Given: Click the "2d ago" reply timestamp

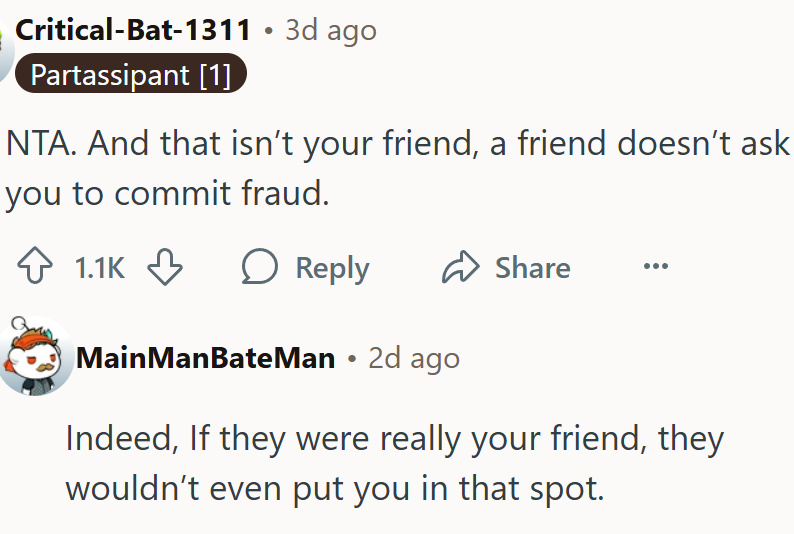Looking at the screenshot, I should 414,358.
